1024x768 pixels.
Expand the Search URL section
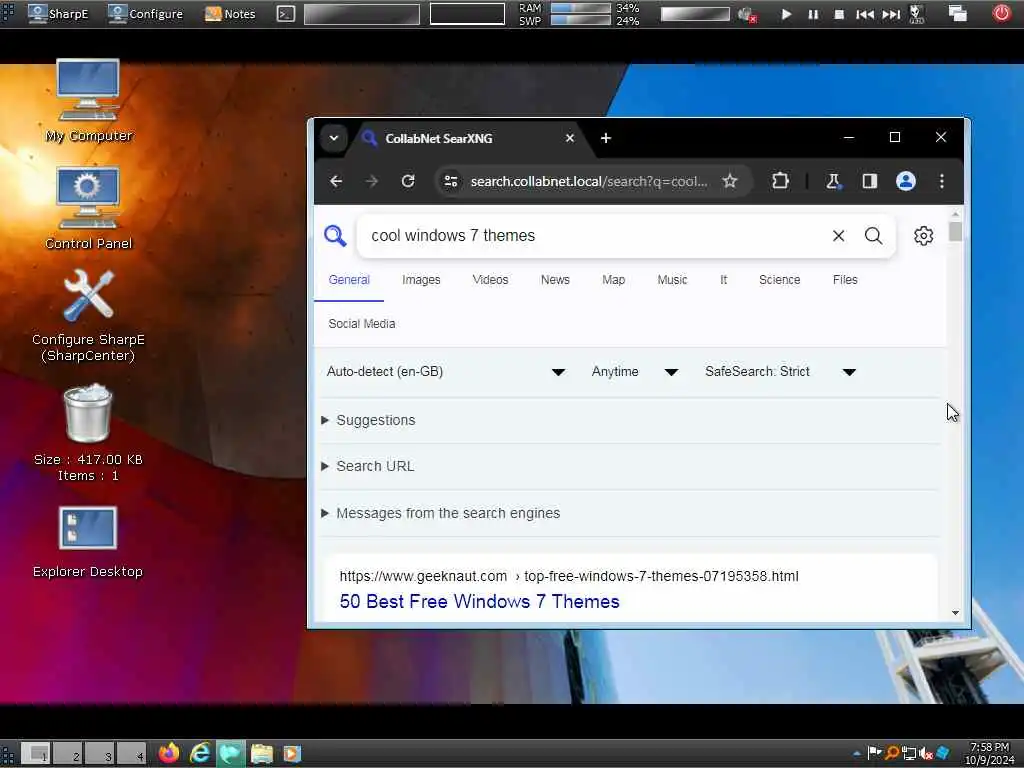click(375, 466)
